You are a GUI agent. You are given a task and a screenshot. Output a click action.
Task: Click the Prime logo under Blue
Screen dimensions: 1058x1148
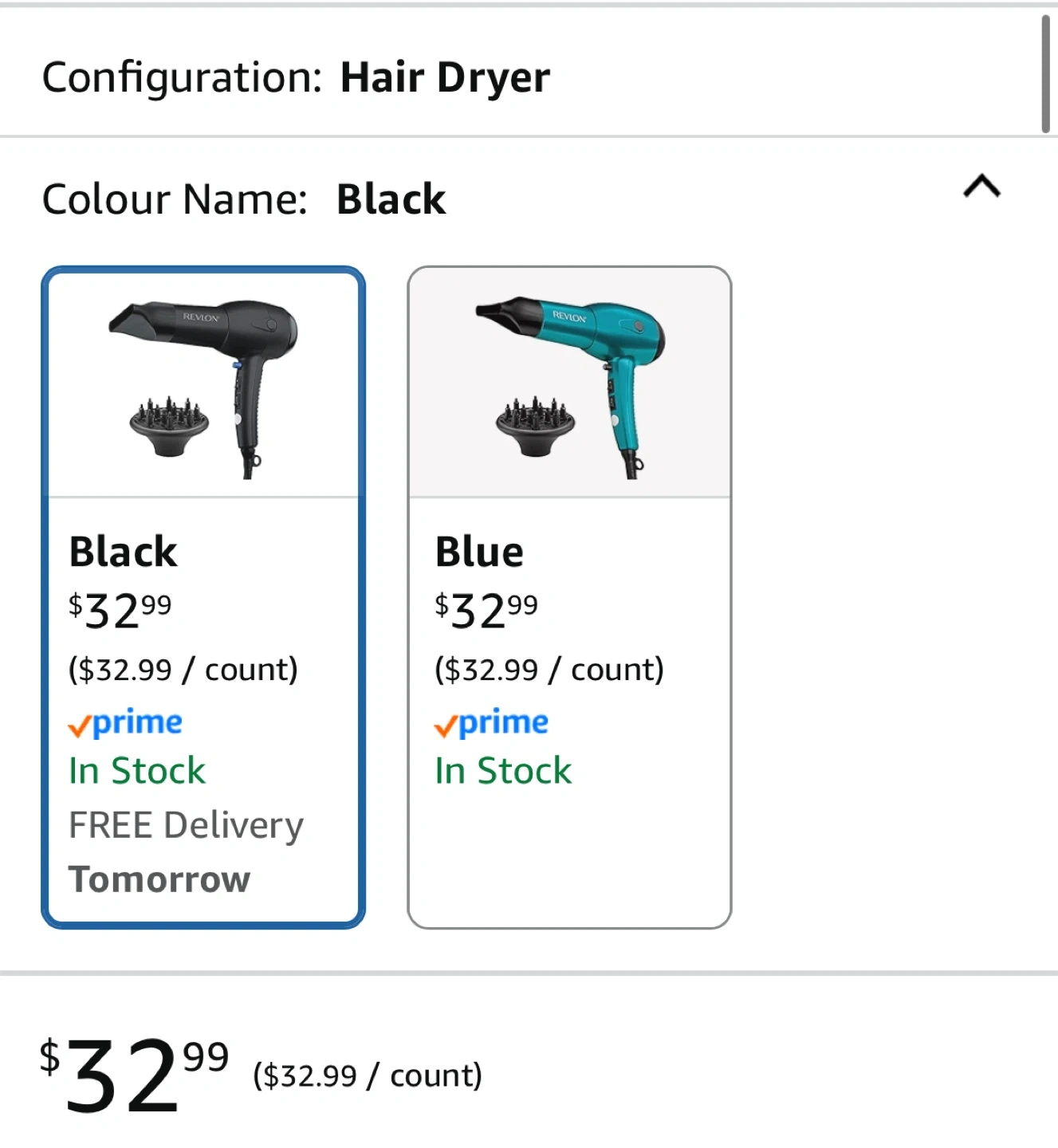(491, 723)
